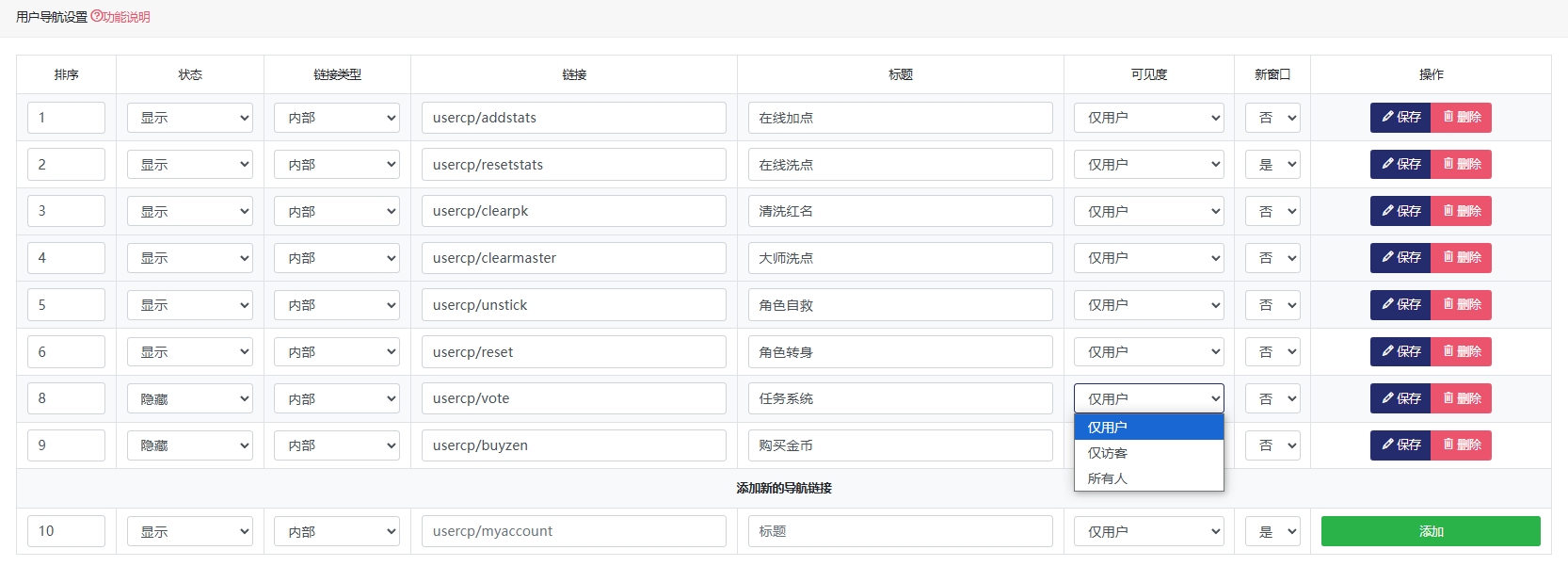The width and height of the screenshot is (1568, 566).
Task: Click the 标题 field for new link
Action: pyautogui.click(x=900, y=531)
